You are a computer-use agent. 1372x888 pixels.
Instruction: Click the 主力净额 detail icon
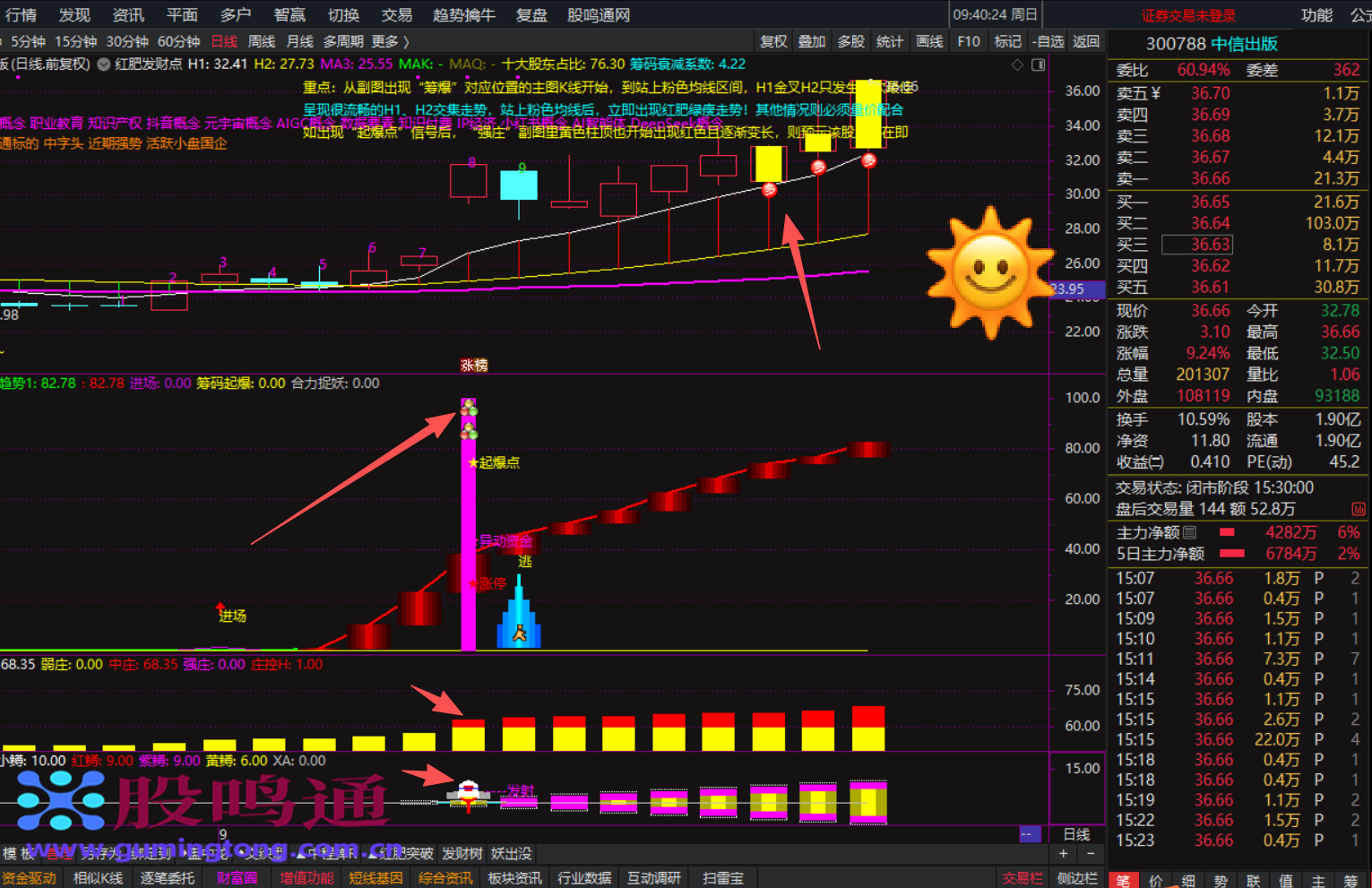point(1189,532)
